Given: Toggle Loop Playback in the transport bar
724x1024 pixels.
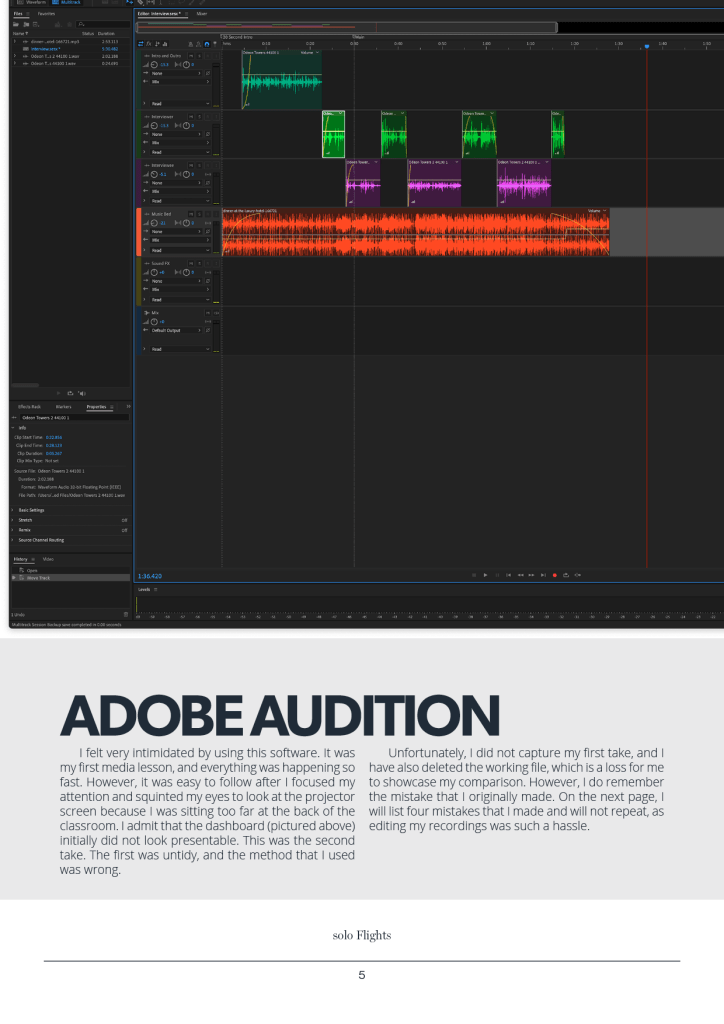Looking at the screenshot, I should [566, 575].
